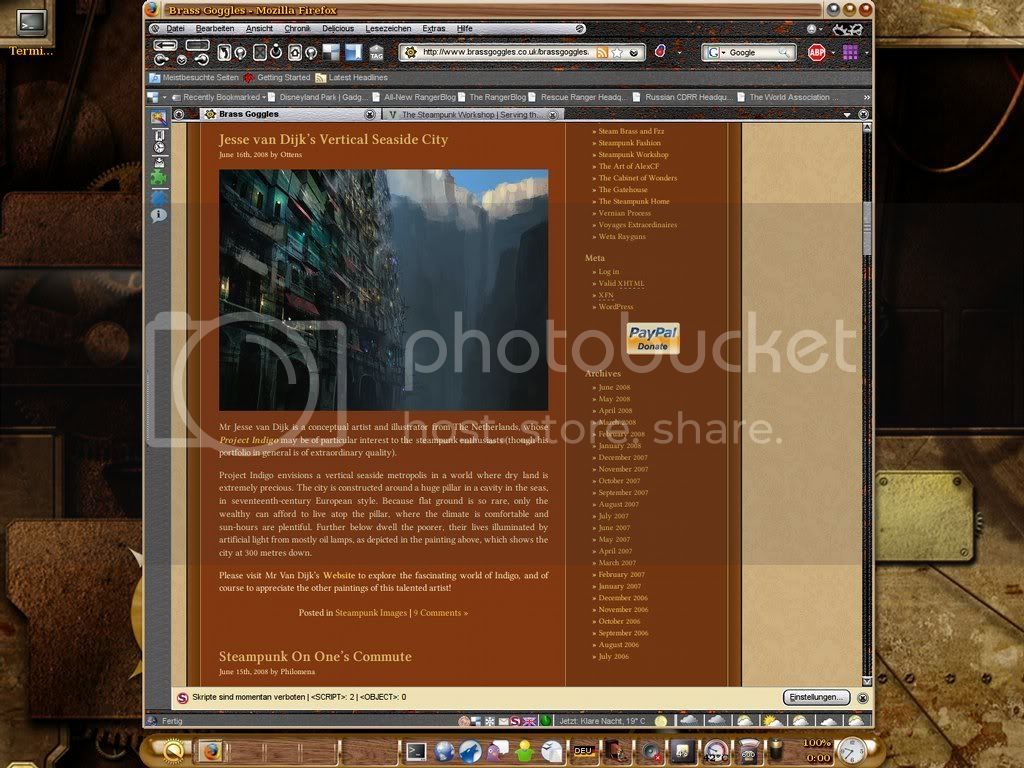Open the sidebar downloads icon

159,163
